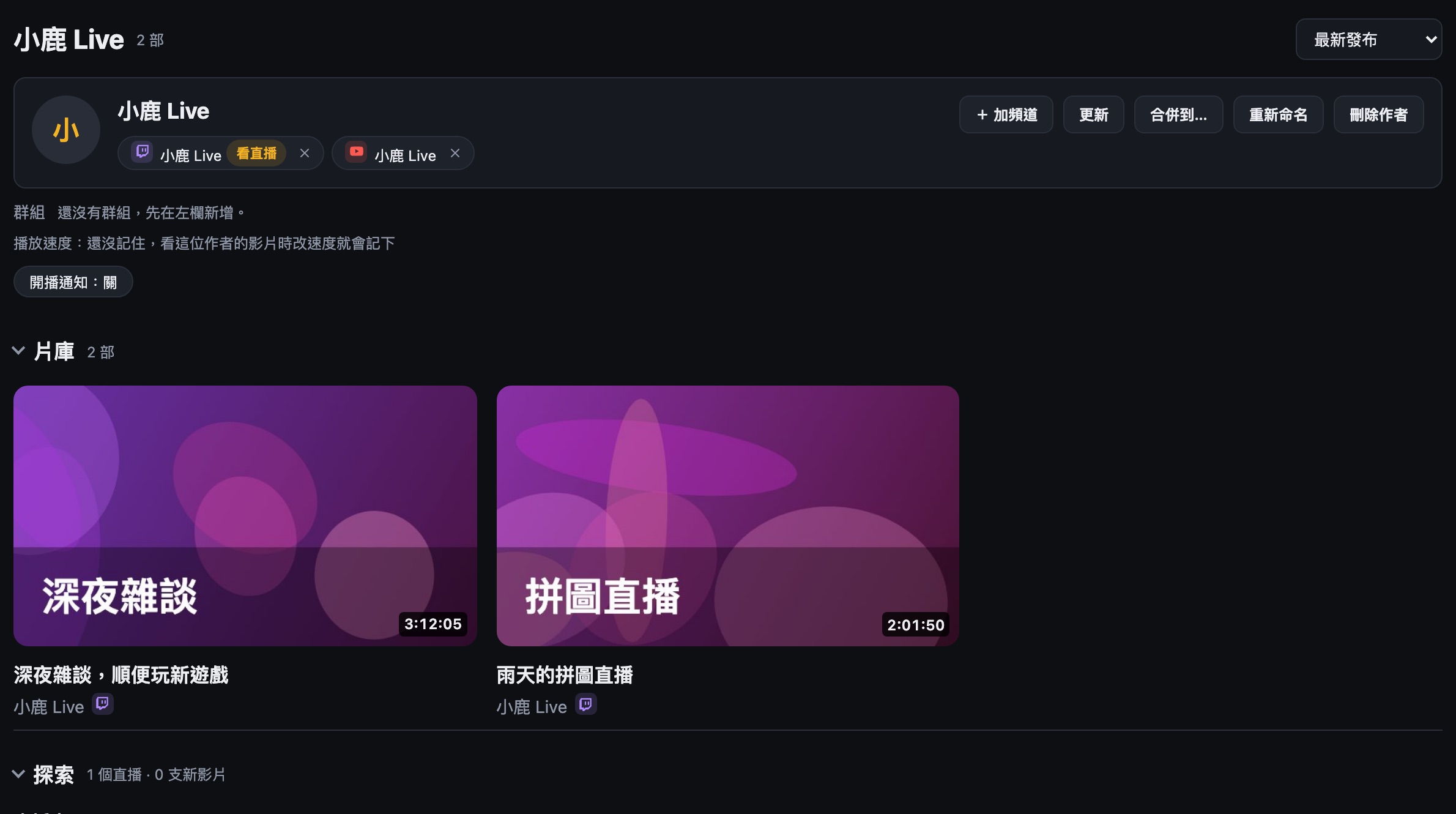Click the 刪除作者 button
This screenshot has height=814, width=1456.
click(1379, 114)
